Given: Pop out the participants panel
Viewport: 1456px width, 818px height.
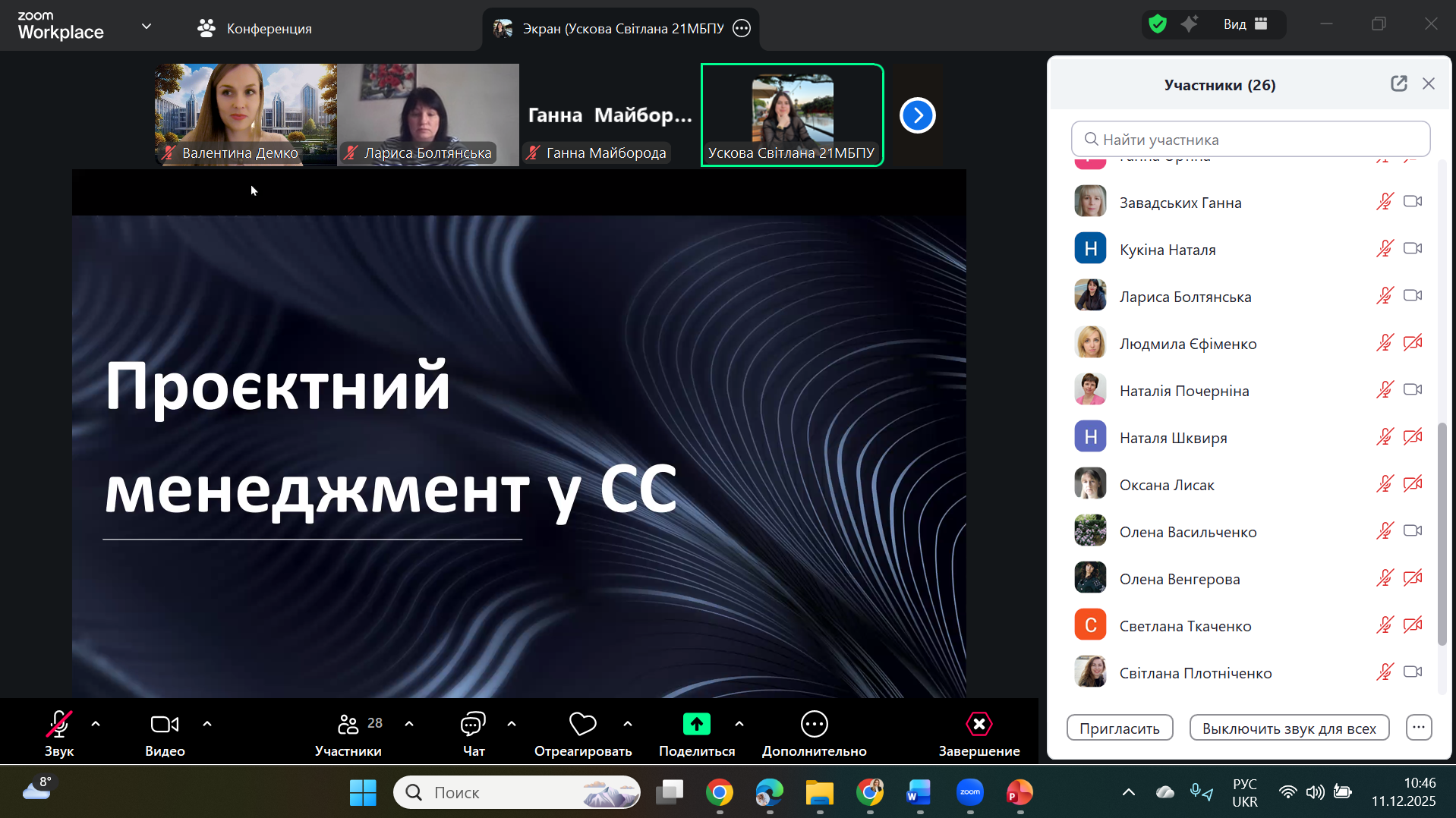Looking at the screenshot, I should pyautogui.click(x=1399, y=83).
